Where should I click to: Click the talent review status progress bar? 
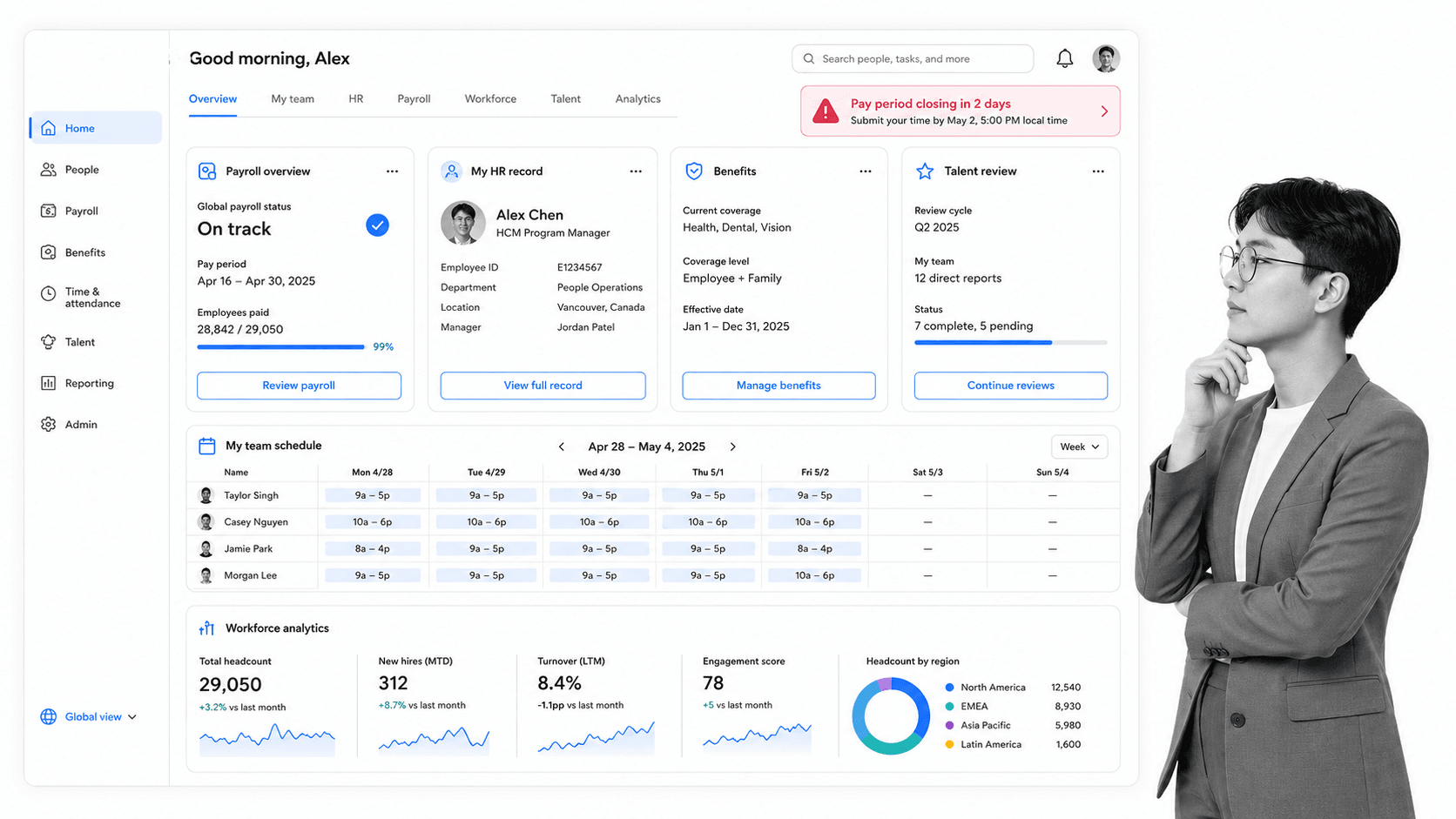click(x=1011, y=343)
